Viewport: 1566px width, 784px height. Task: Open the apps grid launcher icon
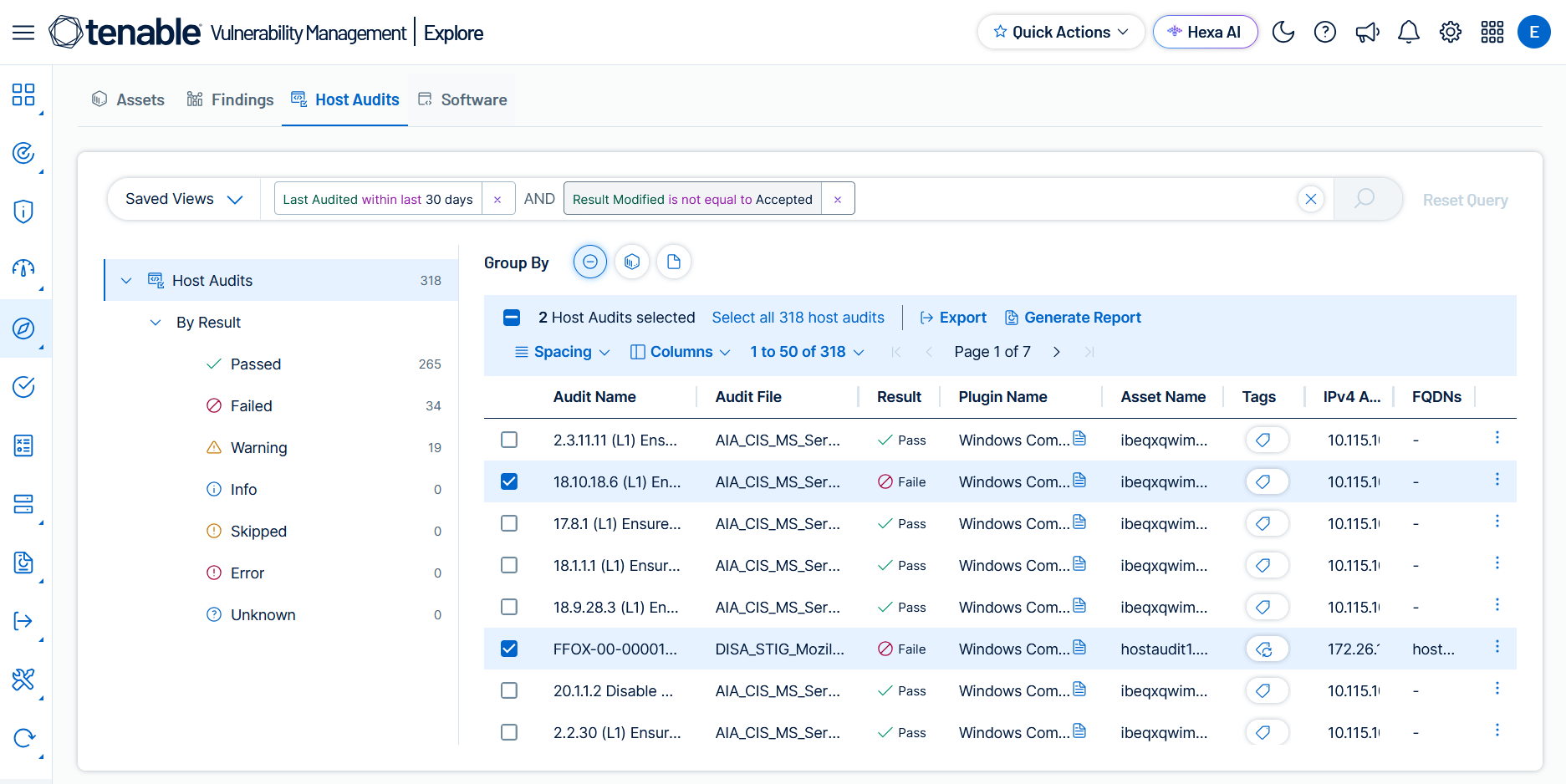[1492, 33]
